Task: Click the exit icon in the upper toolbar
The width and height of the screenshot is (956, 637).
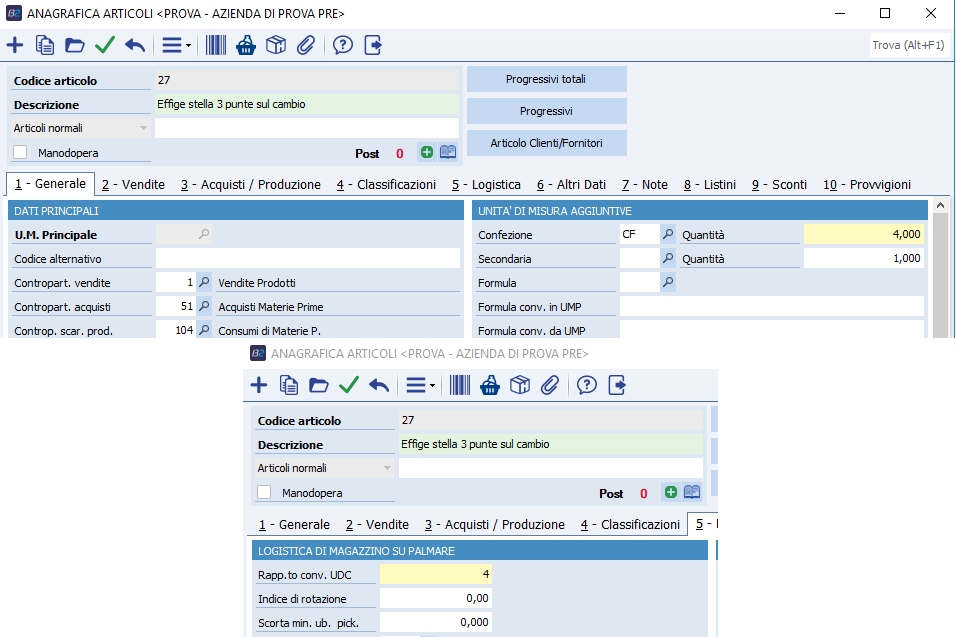Action: [373, 45]
